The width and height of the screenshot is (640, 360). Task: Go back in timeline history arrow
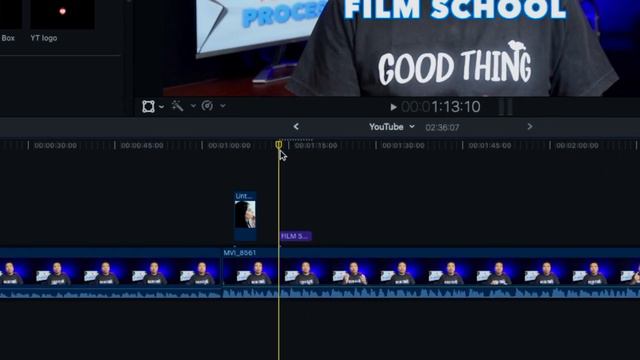point(296,127)
